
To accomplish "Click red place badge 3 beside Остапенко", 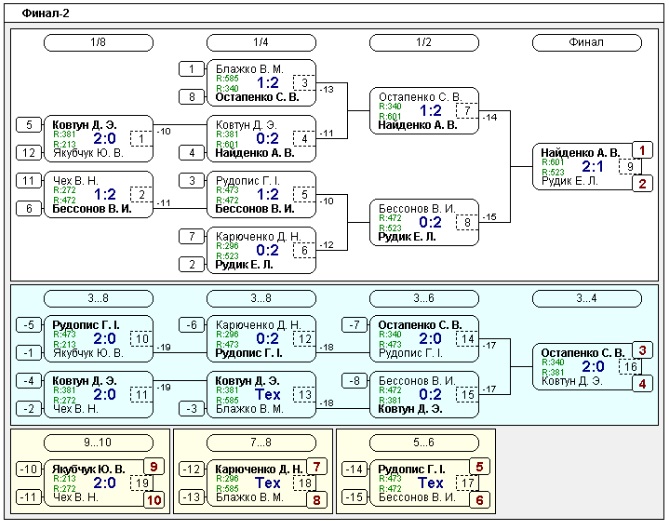I will click(642, 350).
